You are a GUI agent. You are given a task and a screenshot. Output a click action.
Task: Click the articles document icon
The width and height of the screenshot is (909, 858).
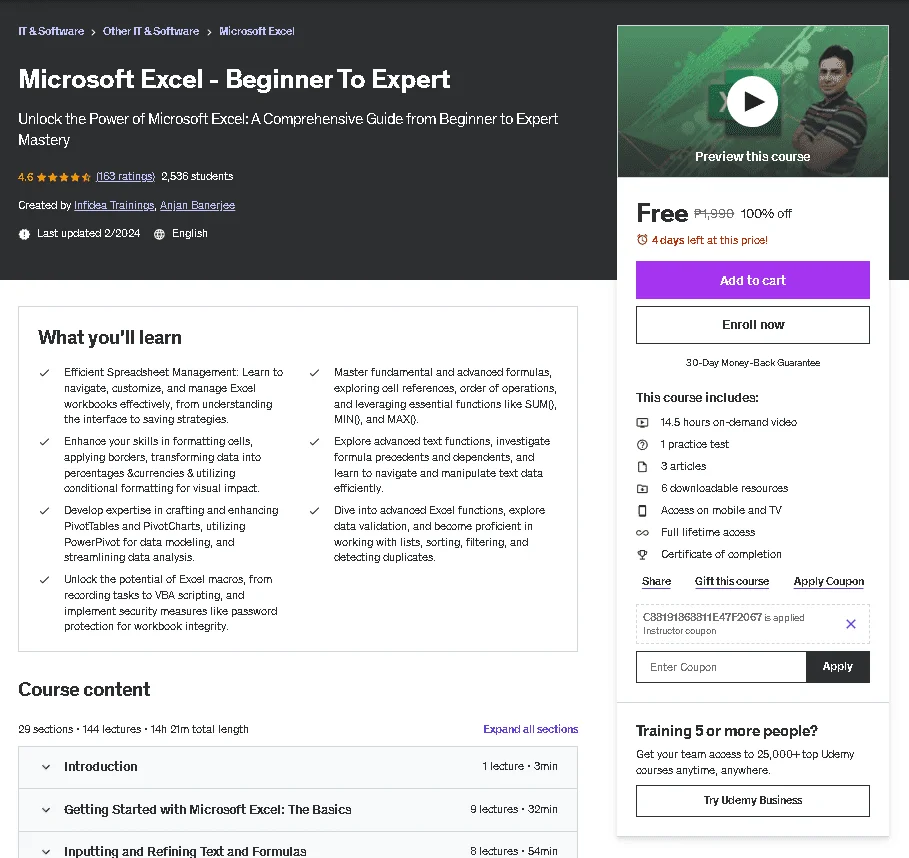642,467
